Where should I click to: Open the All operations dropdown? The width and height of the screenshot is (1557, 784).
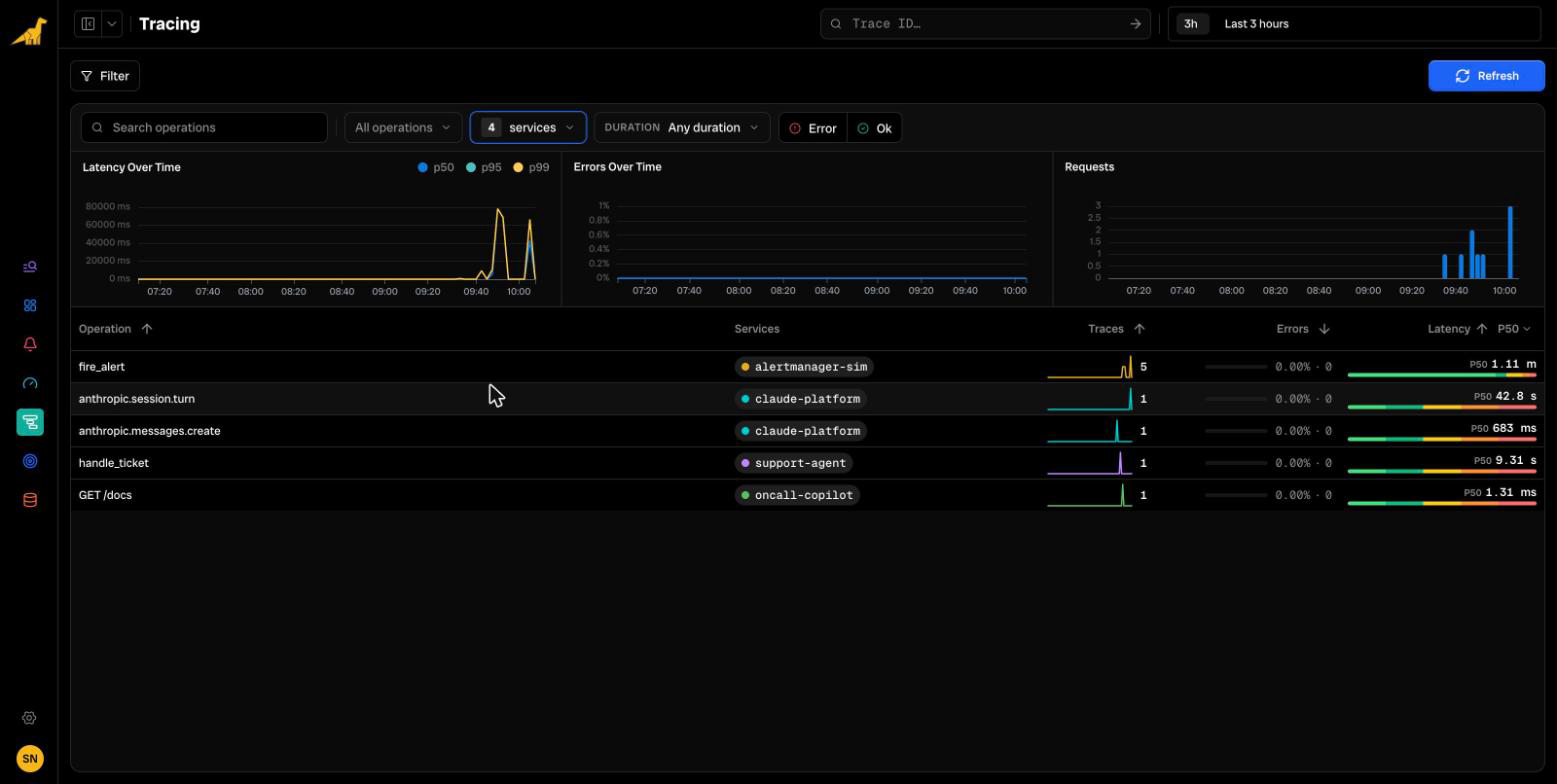click(403, 128)
